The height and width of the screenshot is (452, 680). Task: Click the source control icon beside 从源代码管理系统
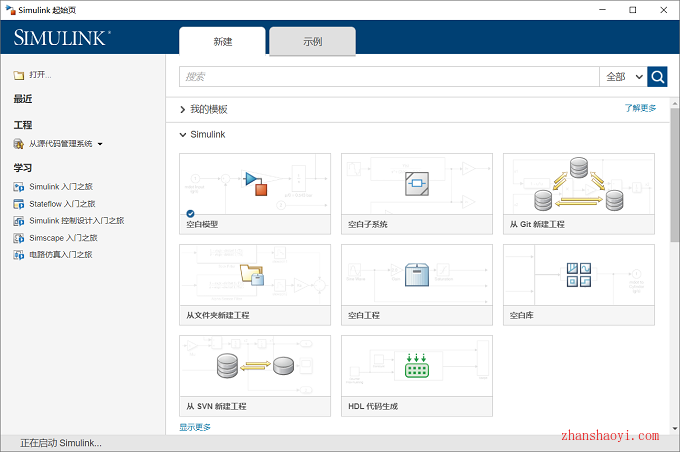[x=19, y=144]
